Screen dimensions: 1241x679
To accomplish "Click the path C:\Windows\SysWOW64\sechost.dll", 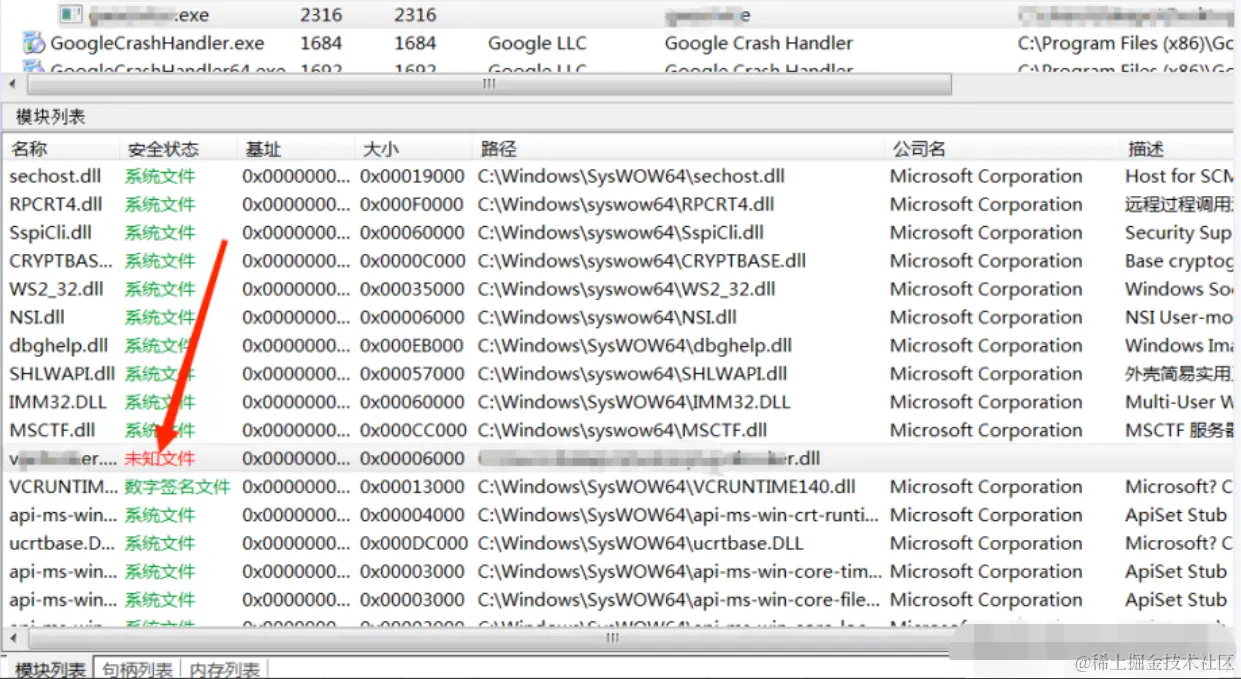I will coord(631,176).
